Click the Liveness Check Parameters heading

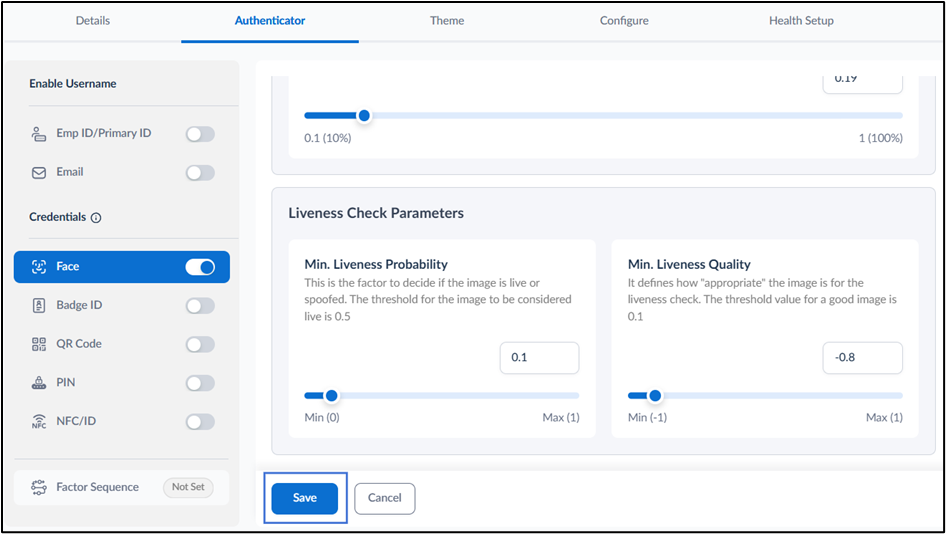376,213
